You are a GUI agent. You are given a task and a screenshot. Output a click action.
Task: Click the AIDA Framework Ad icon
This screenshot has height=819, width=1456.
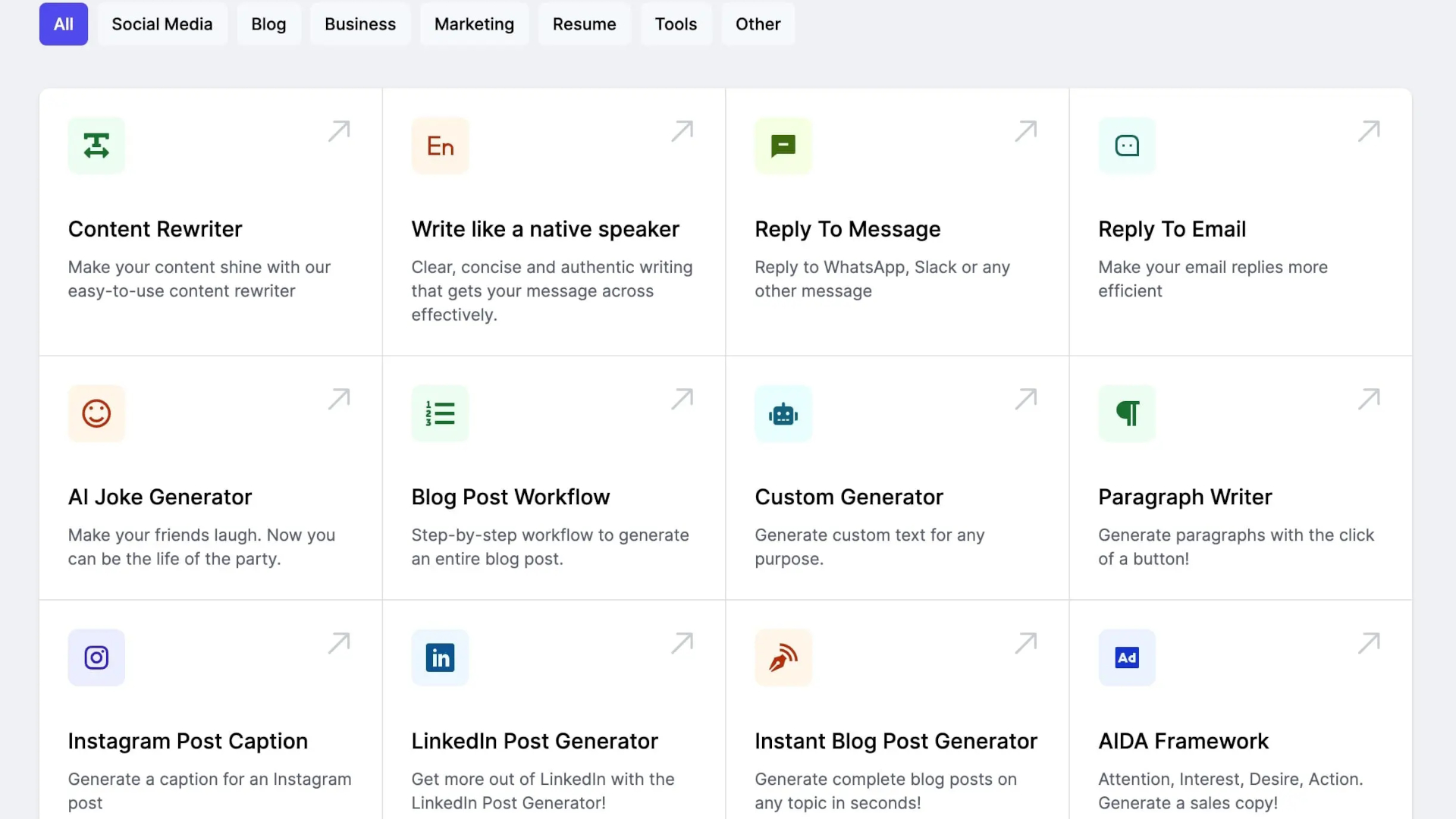(x=1127, y=657)
